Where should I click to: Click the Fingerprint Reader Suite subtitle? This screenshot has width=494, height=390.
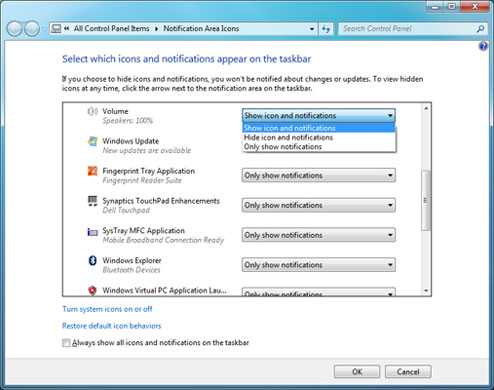pyautogui.click(x=142, y=180)
